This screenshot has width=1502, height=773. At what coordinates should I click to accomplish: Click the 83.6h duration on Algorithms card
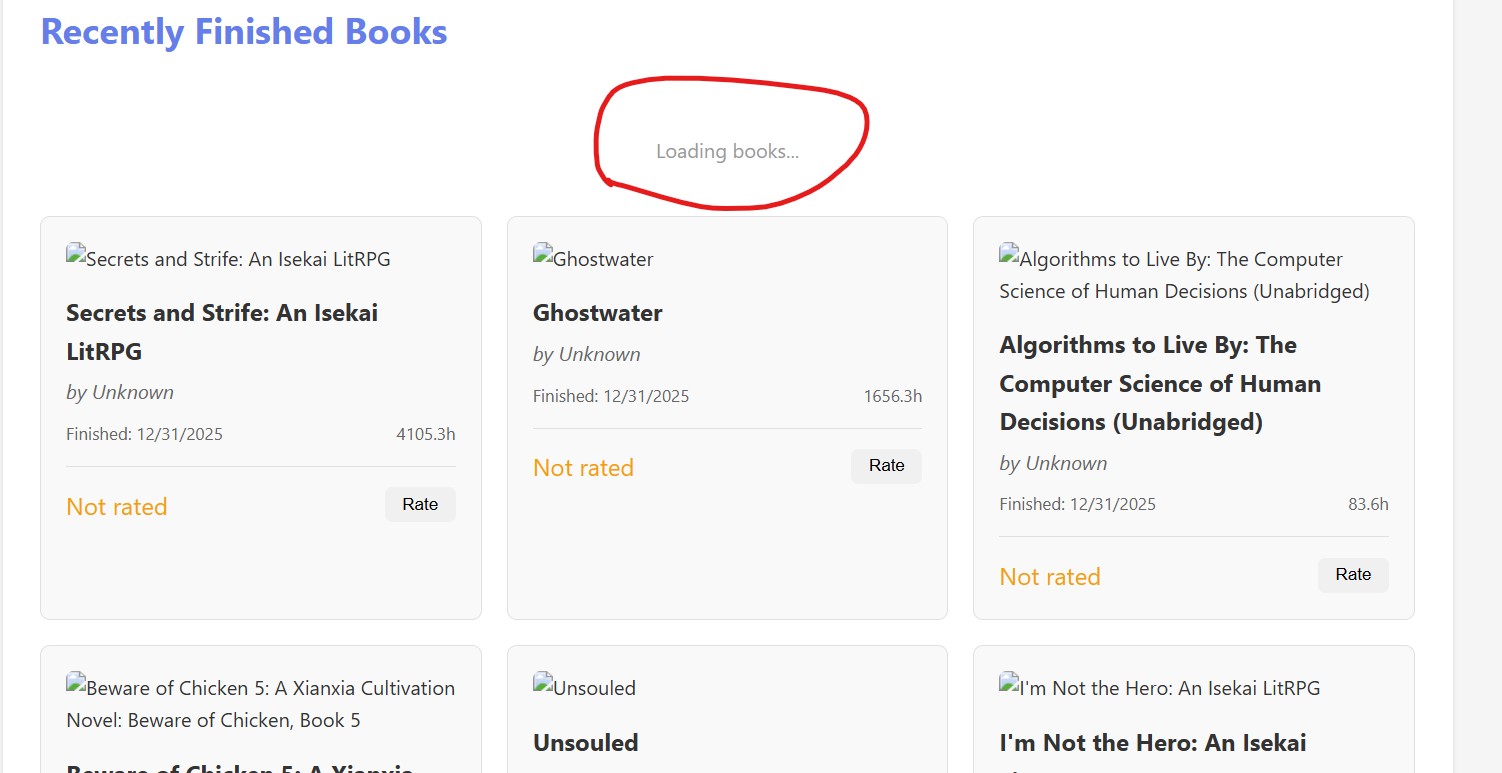(1367, 504)
